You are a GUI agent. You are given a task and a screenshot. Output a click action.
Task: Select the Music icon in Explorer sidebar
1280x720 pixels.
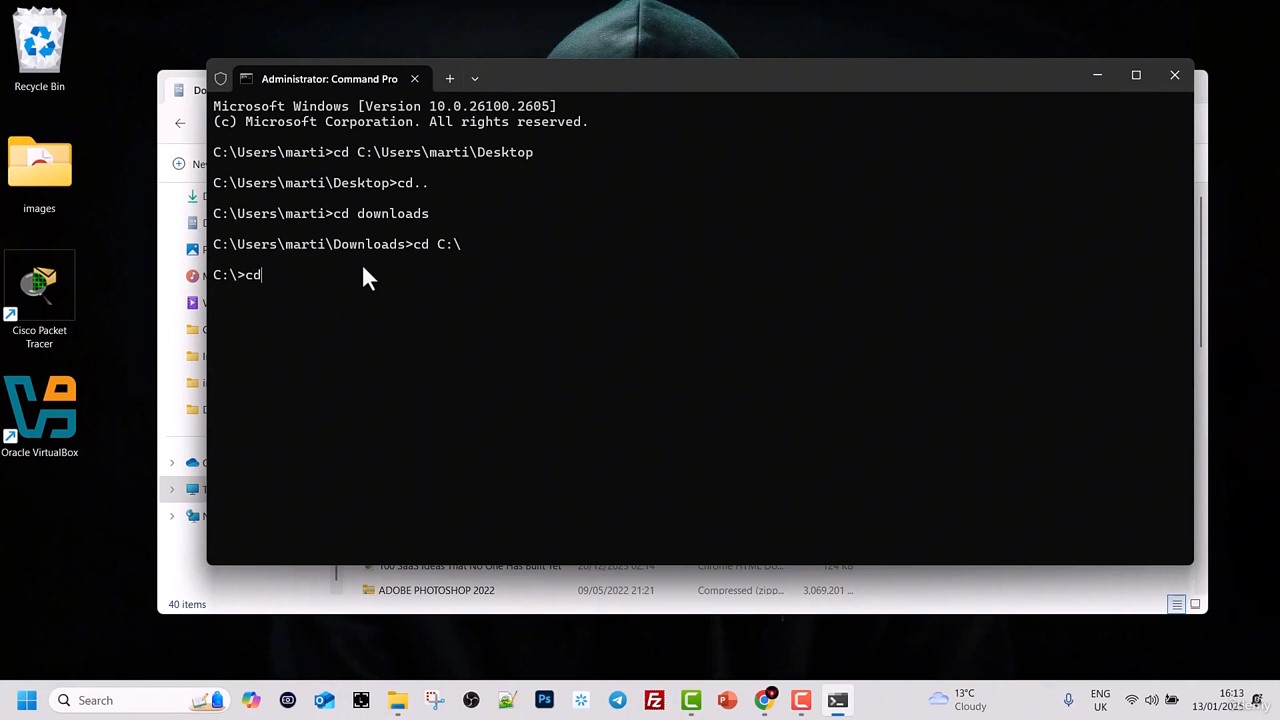pos(193,276)
